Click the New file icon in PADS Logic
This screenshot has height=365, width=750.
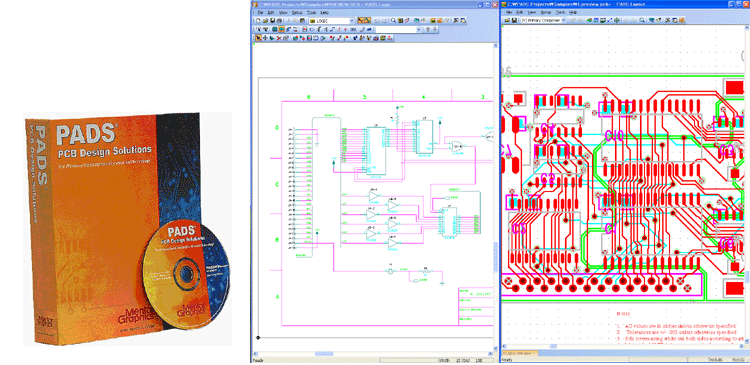[258, 21]
